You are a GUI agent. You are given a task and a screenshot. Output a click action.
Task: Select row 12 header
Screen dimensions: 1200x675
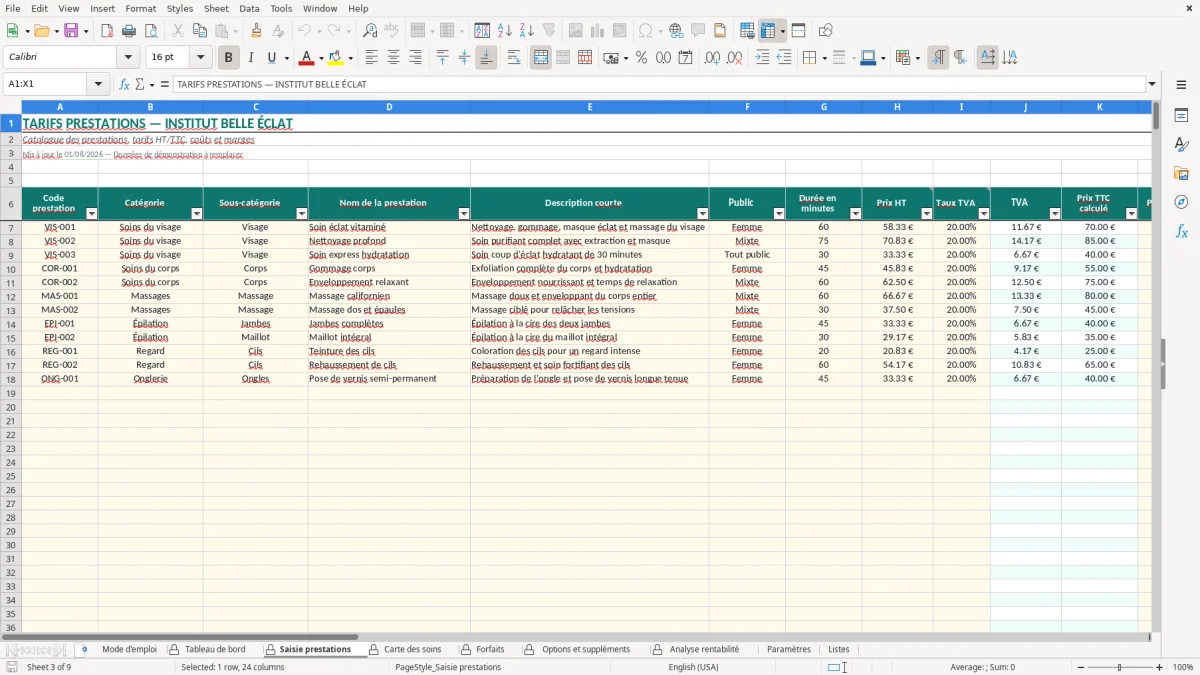pyautogui.click(x=11, y=296)
